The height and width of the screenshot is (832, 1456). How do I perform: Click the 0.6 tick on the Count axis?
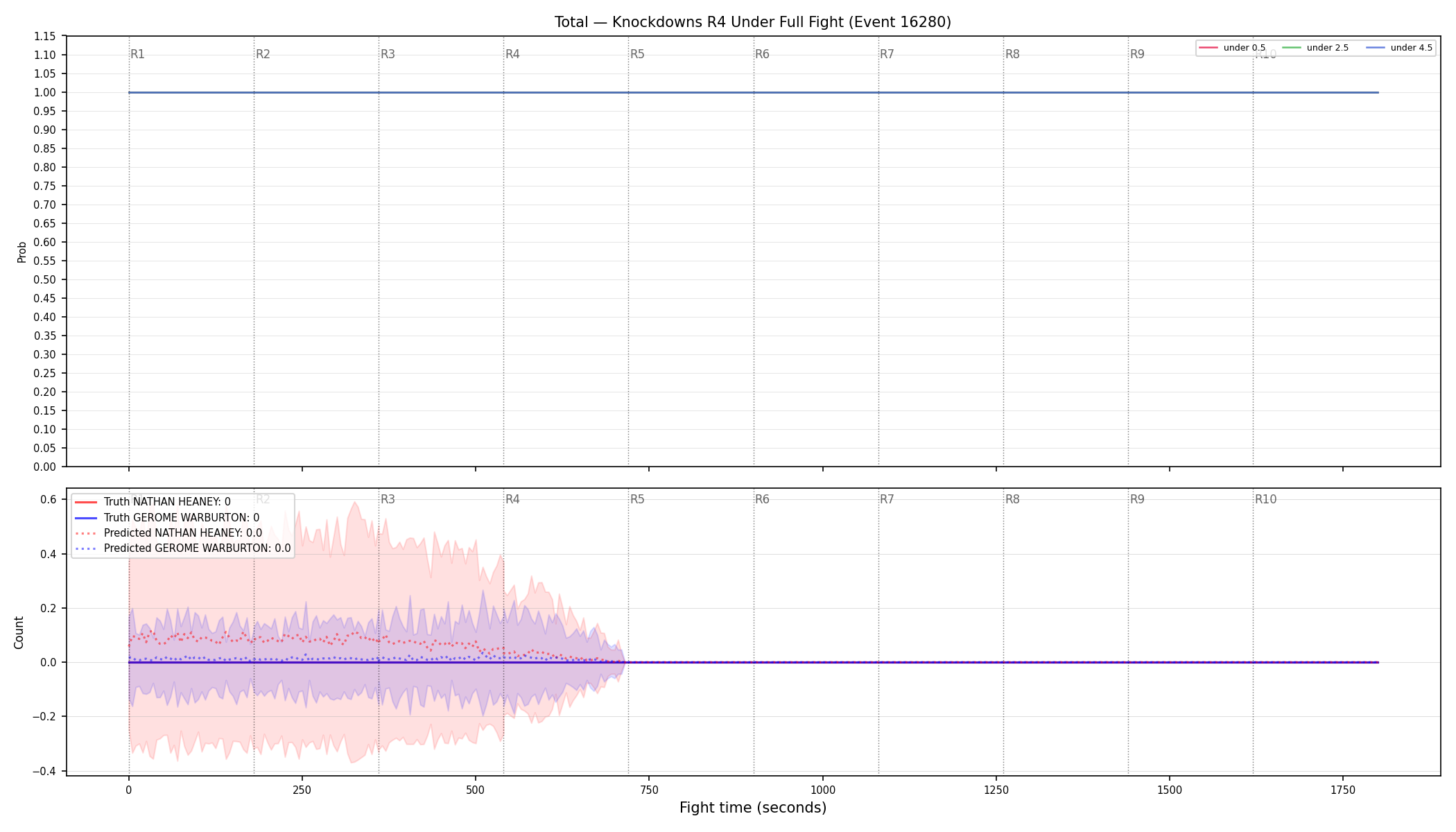pos(49,500)
